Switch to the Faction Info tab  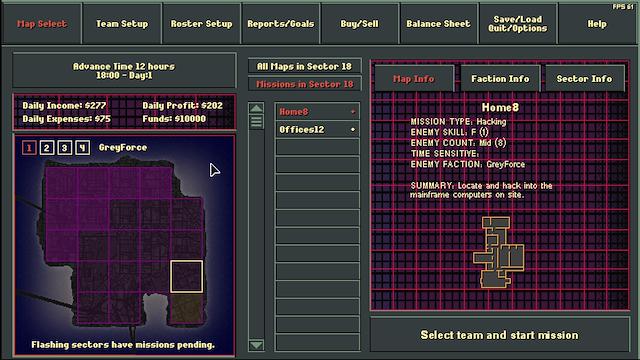[500, 78]
